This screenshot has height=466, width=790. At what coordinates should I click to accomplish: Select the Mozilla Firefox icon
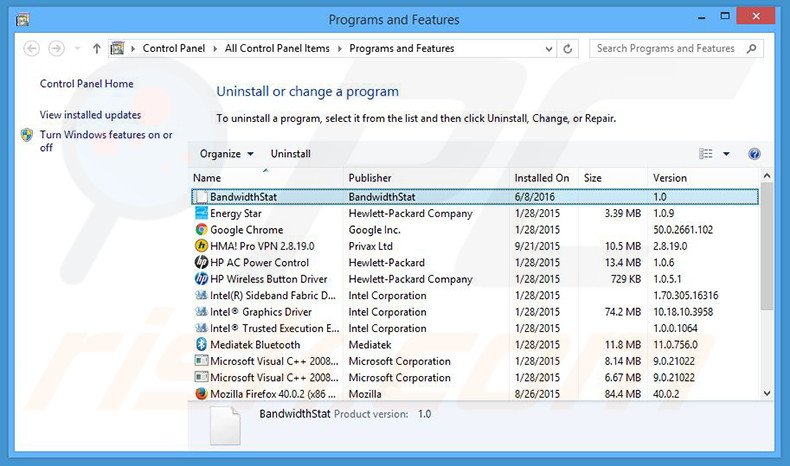[x=202, y=393]
